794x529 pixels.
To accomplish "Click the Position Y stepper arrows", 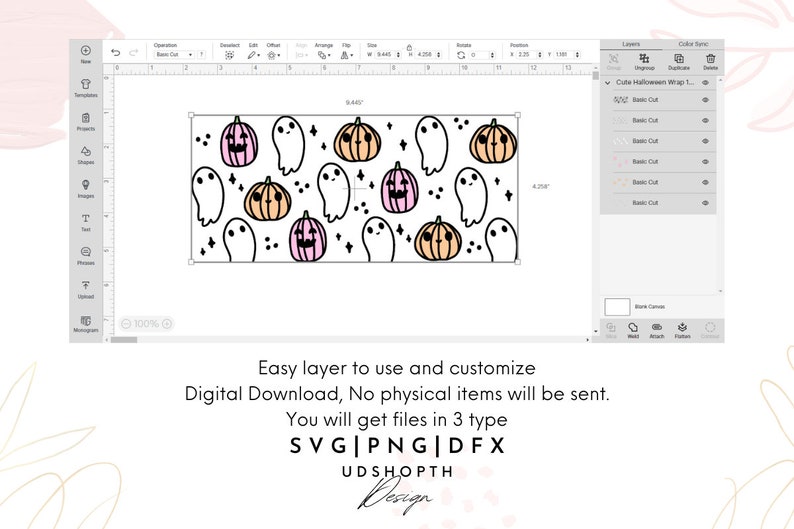I will (x=577, y=54).
